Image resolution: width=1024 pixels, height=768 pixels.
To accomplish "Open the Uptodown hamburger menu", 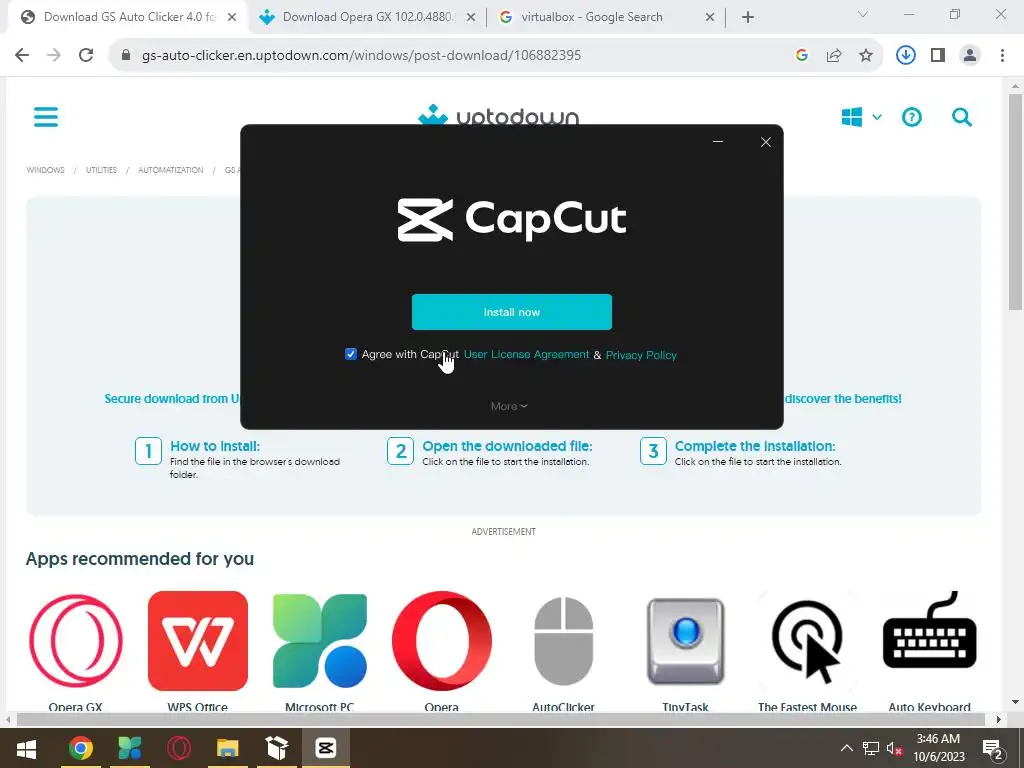I will pyautogui.click(x=46, y=117).
